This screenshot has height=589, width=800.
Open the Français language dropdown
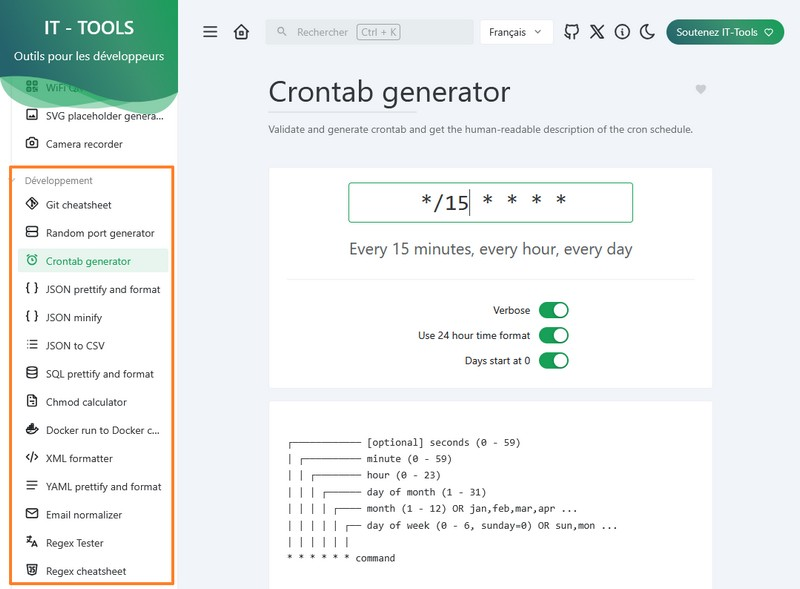point(516,32)
